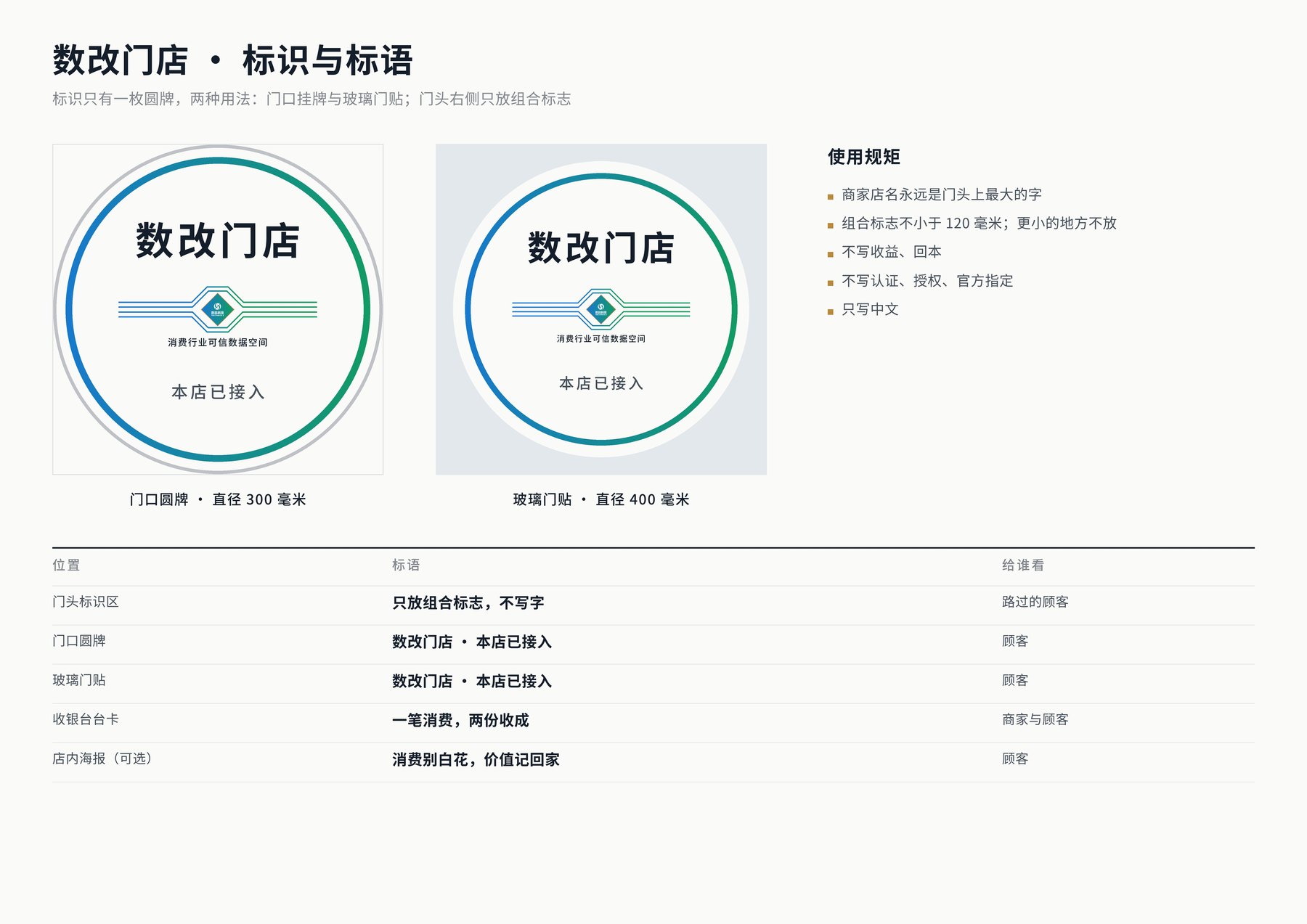Click the 位置 column header
The width and height of the screenshot is (1307, 924).
tap(66, 565)
